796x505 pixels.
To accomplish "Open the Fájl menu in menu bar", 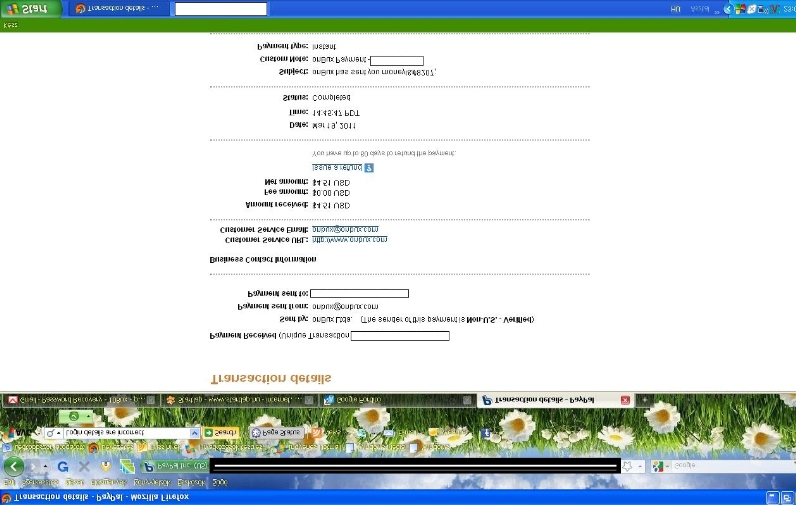I will coord(9,483).
